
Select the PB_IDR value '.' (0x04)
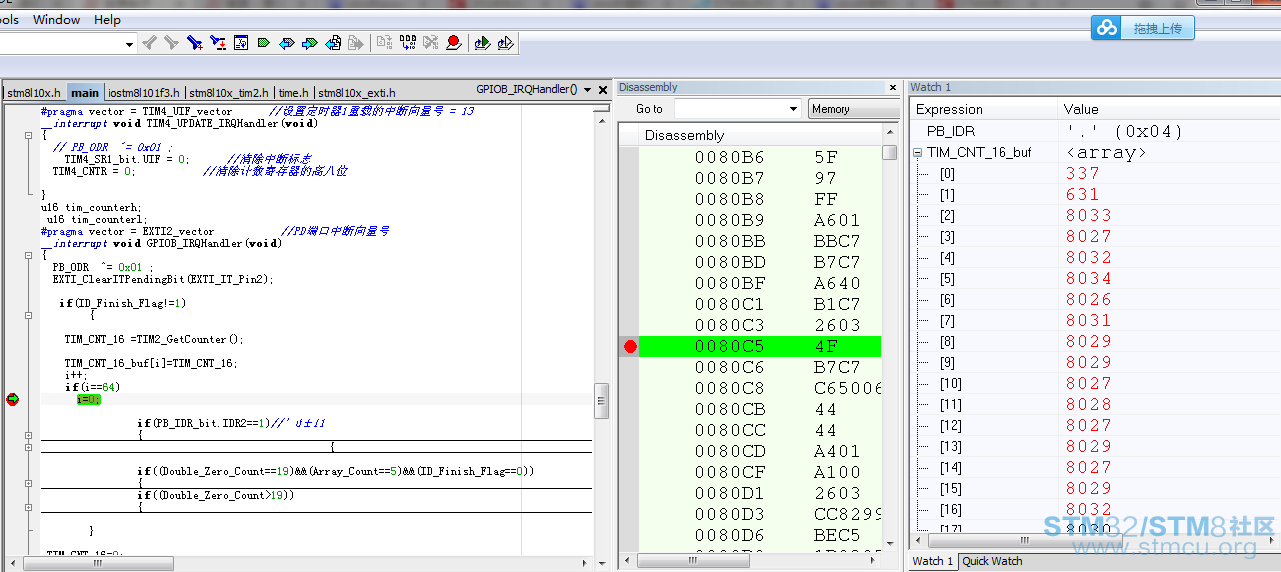(x=1124, y=131)
